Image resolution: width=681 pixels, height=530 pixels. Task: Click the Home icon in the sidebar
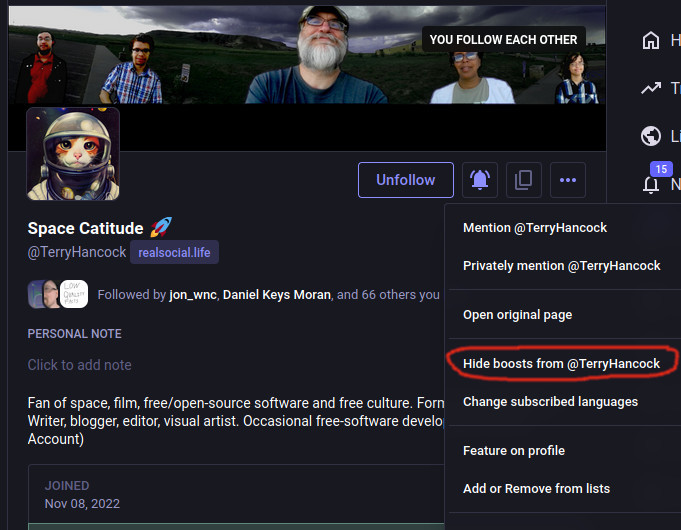coord(651,41)
